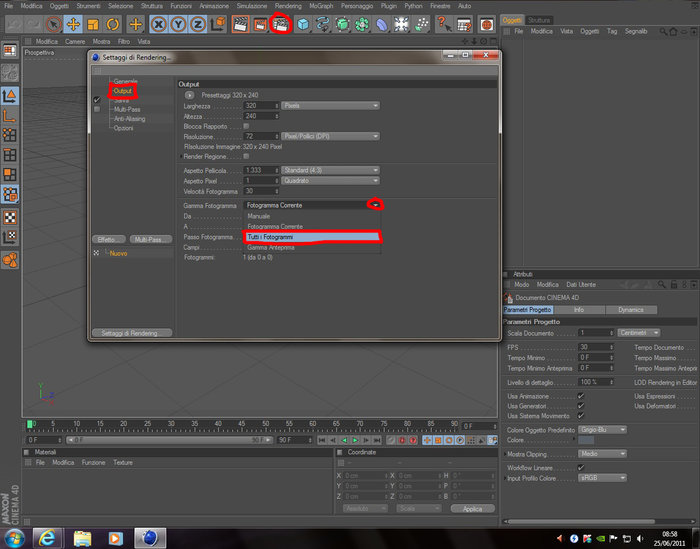
Task: Toggle X-axis lock icon
Action: tap(158, 24)
